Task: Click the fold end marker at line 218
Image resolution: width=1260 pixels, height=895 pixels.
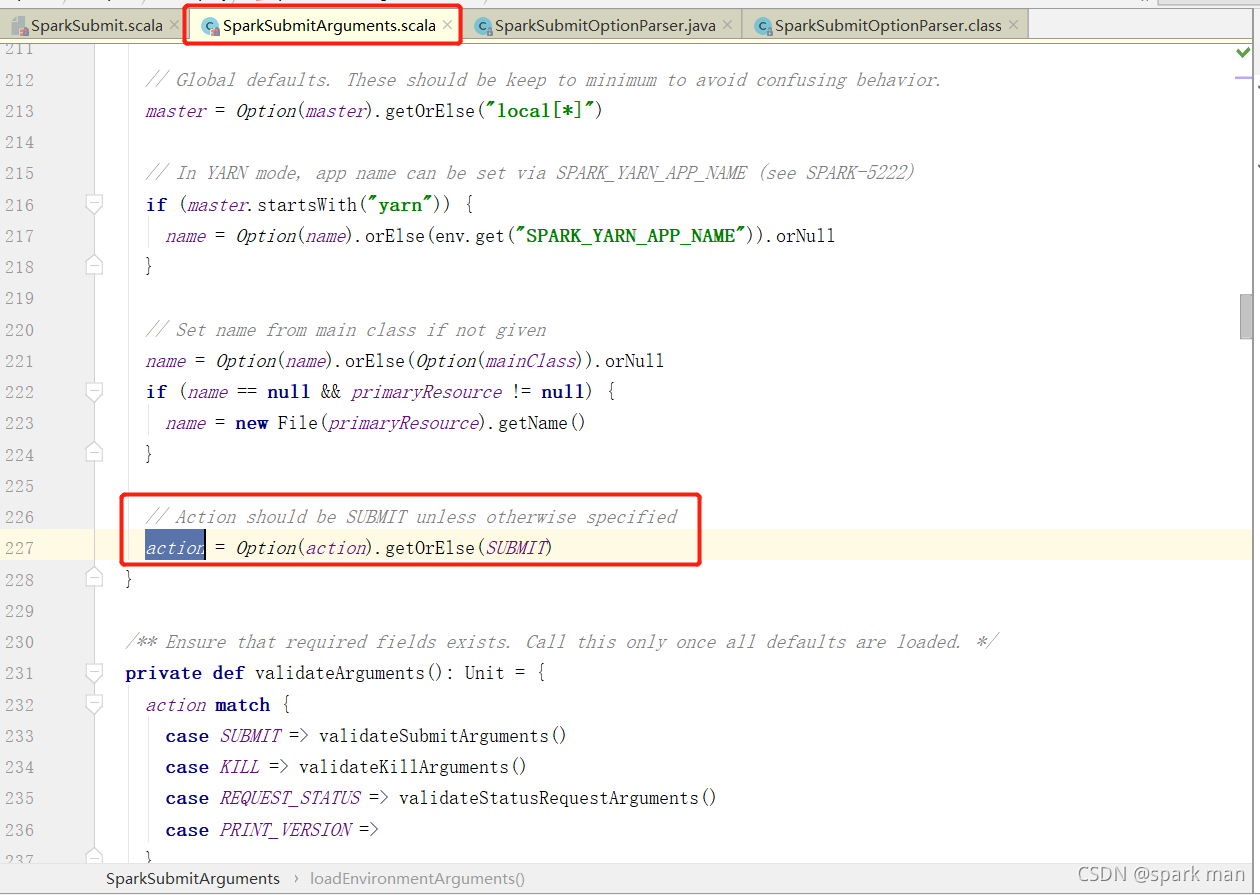Action: pos(94,265)
